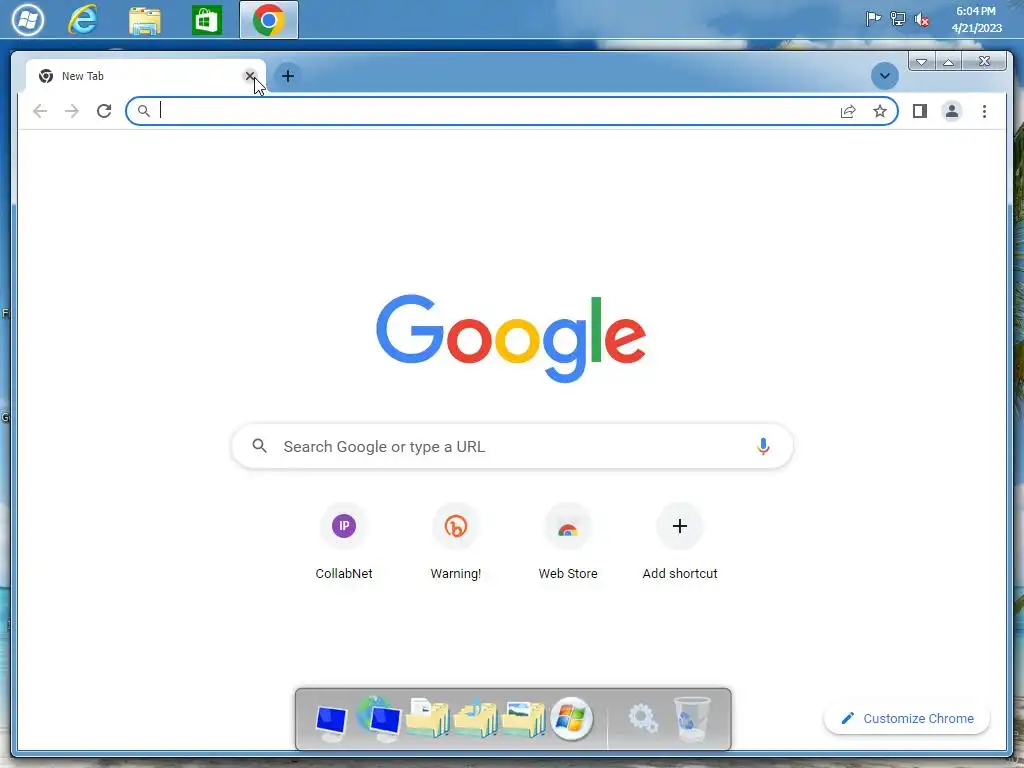The height and width of the screenshot is (768, 1024).
Task: Close the New Tab tab
Action: tap(249, 76)
